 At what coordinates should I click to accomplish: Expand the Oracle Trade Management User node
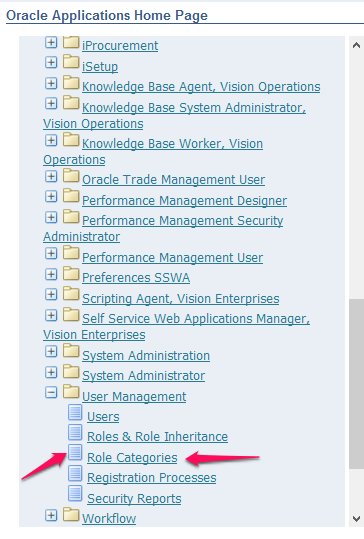tap(51, 176)
